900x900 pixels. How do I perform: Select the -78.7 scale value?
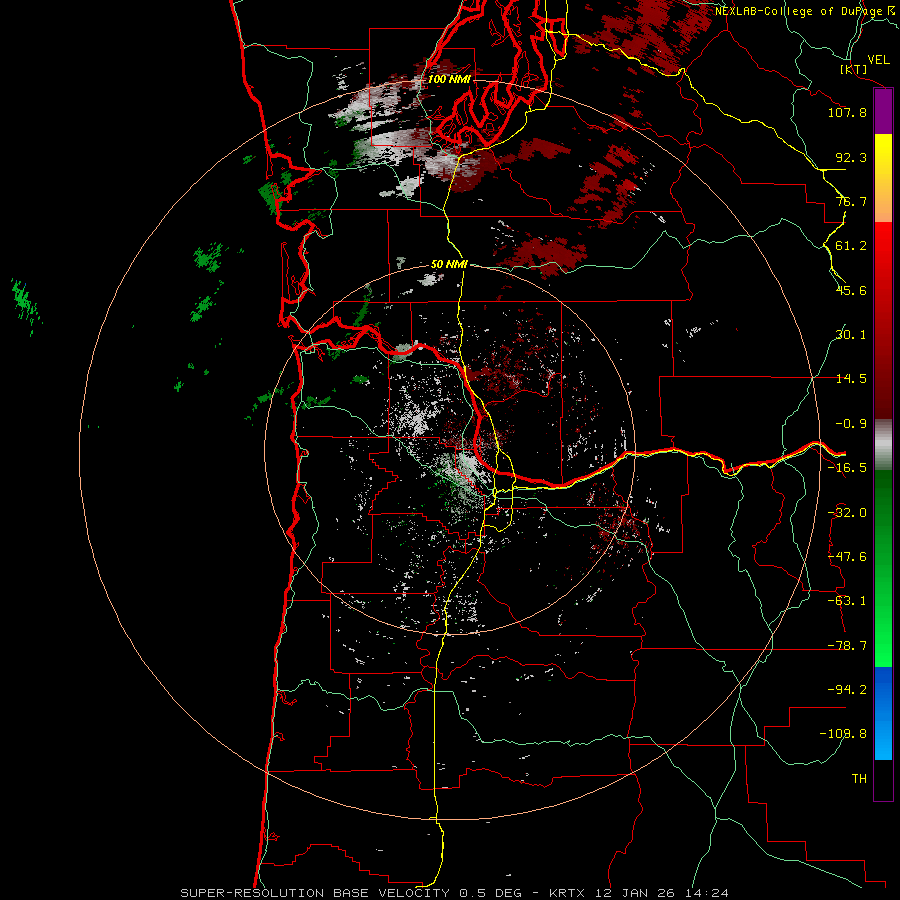tap(847, 646)
